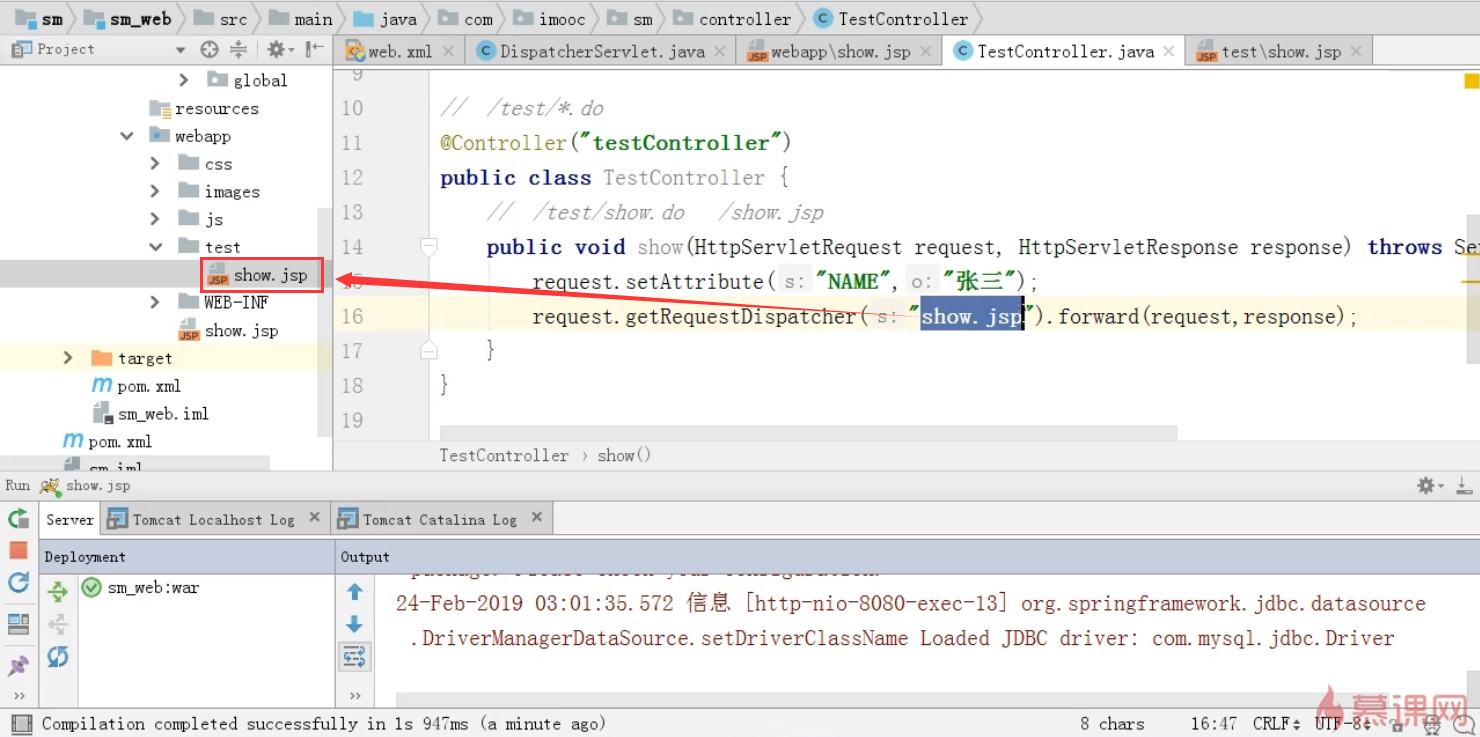Viewport: 1480px width, 737px height.
Task: Toggle fold marker at line 14
Action: pos(429,246)
